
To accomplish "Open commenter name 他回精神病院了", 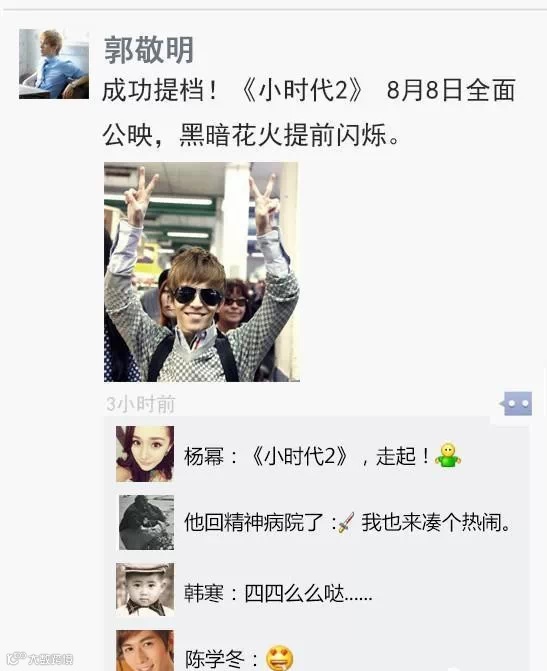I will [253, 523].
